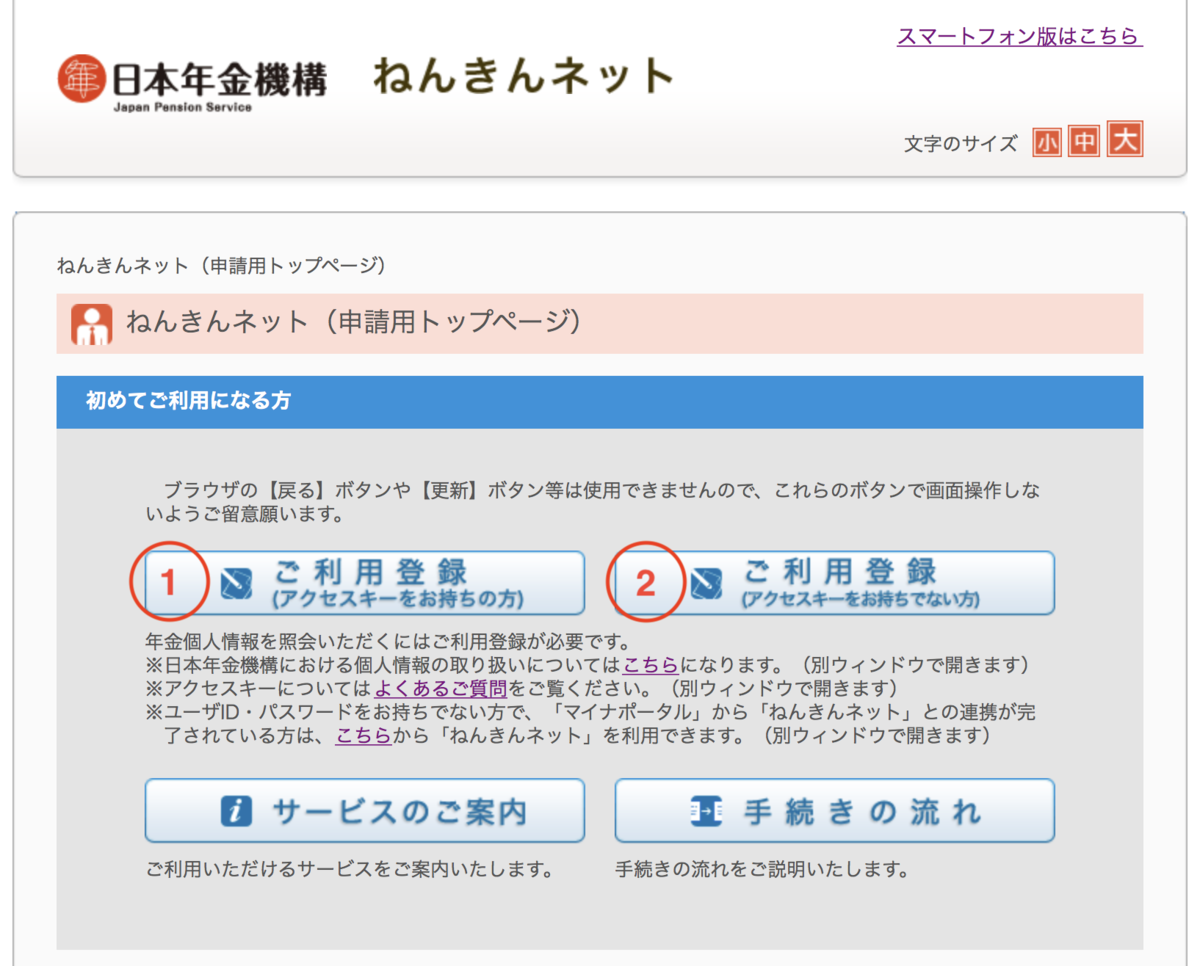Set text size to 小

click(x=1047, y=143)
